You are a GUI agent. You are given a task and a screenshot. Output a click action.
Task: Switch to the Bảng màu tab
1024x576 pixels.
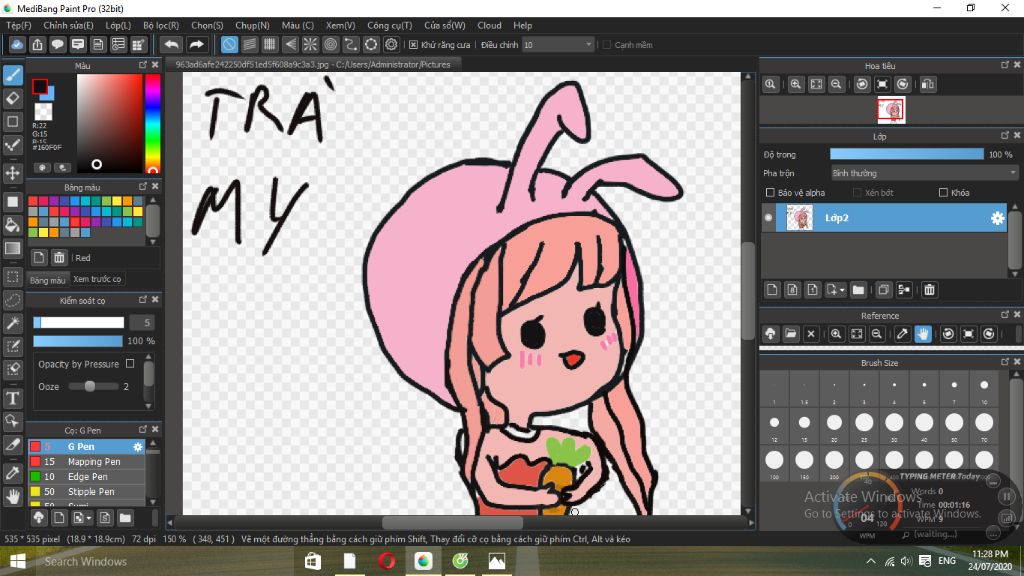(48, 280)
